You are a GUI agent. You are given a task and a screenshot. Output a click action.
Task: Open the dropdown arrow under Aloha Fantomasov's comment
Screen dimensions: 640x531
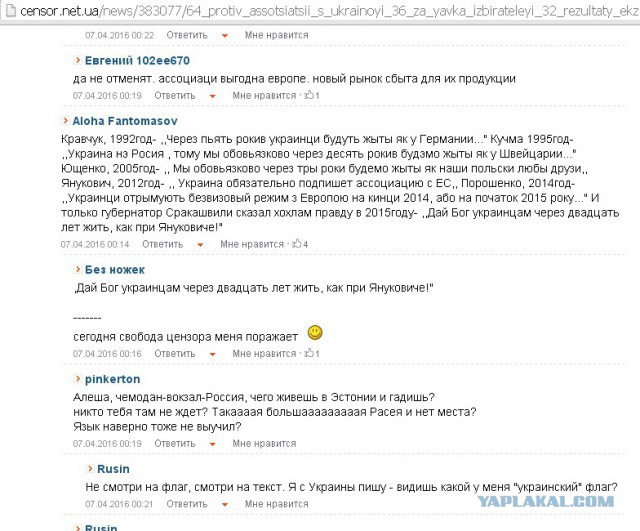pos(200,245)
